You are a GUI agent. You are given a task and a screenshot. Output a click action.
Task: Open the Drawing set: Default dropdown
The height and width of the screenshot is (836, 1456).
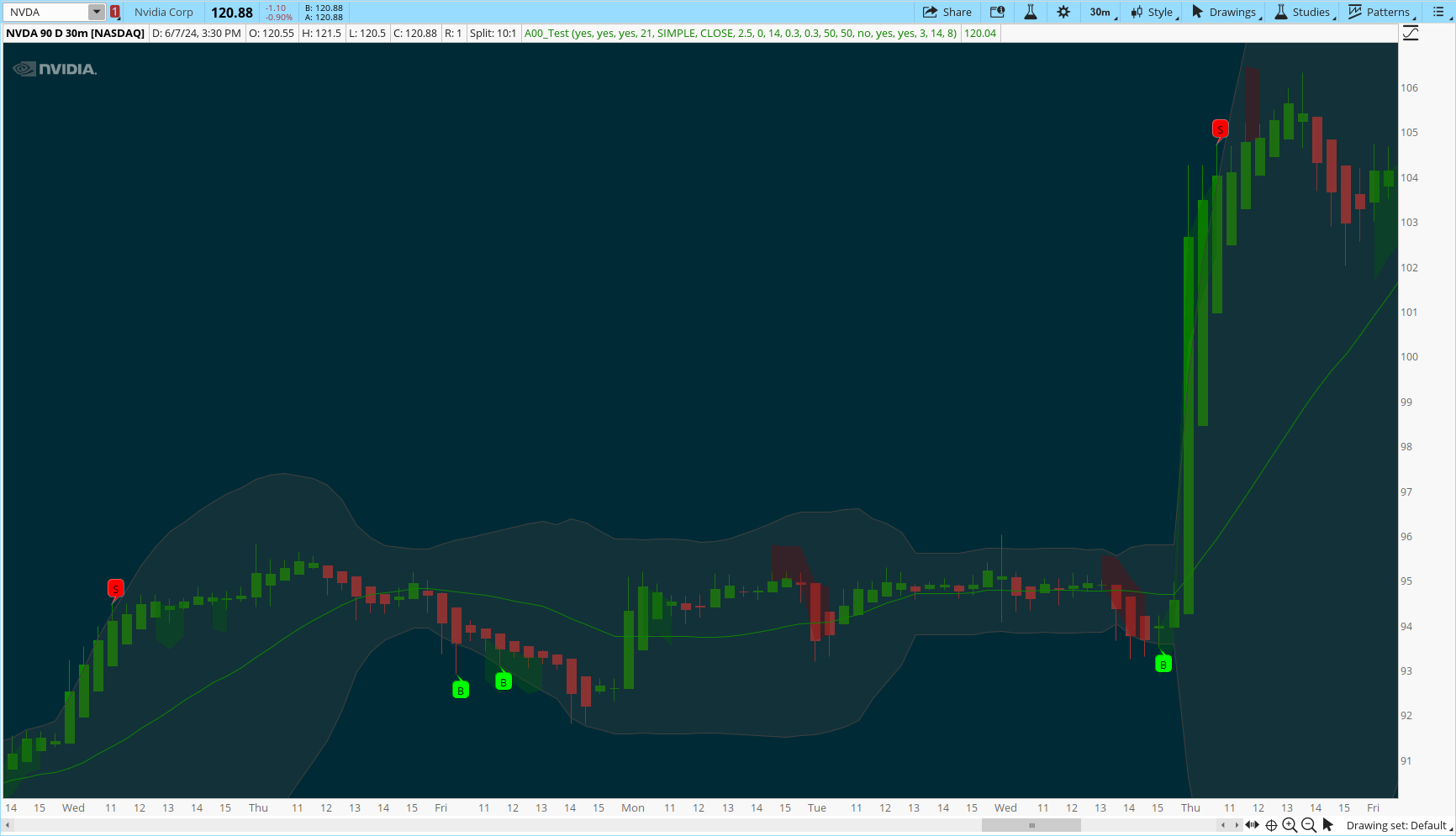[1399, 825]
